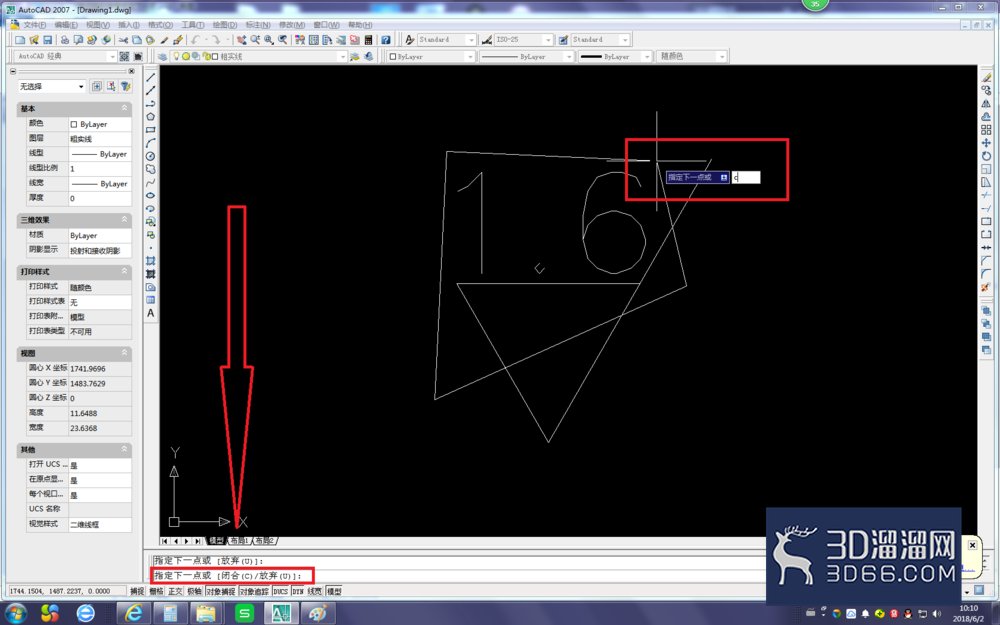Toggle 栅格 grid display in status bar

pos(156,591)
